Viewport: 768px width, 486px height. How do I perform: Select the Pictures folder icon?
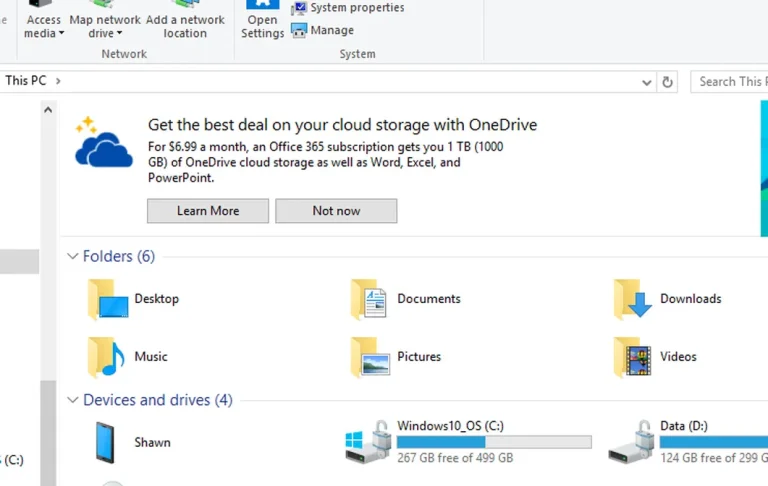[x=370, y=357]
